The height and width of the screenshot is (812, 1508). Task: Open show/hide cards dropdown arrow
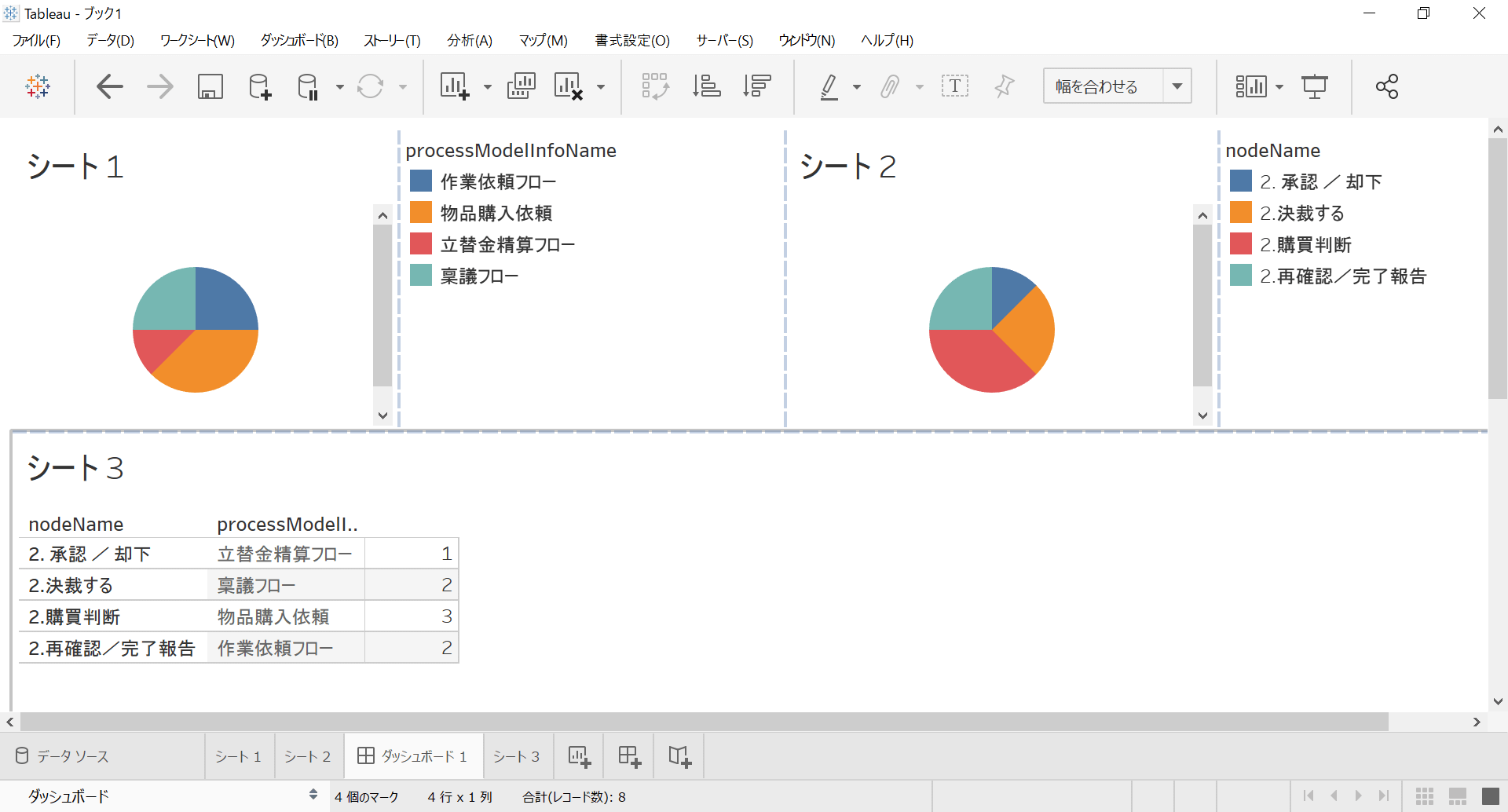point(1279,86)
